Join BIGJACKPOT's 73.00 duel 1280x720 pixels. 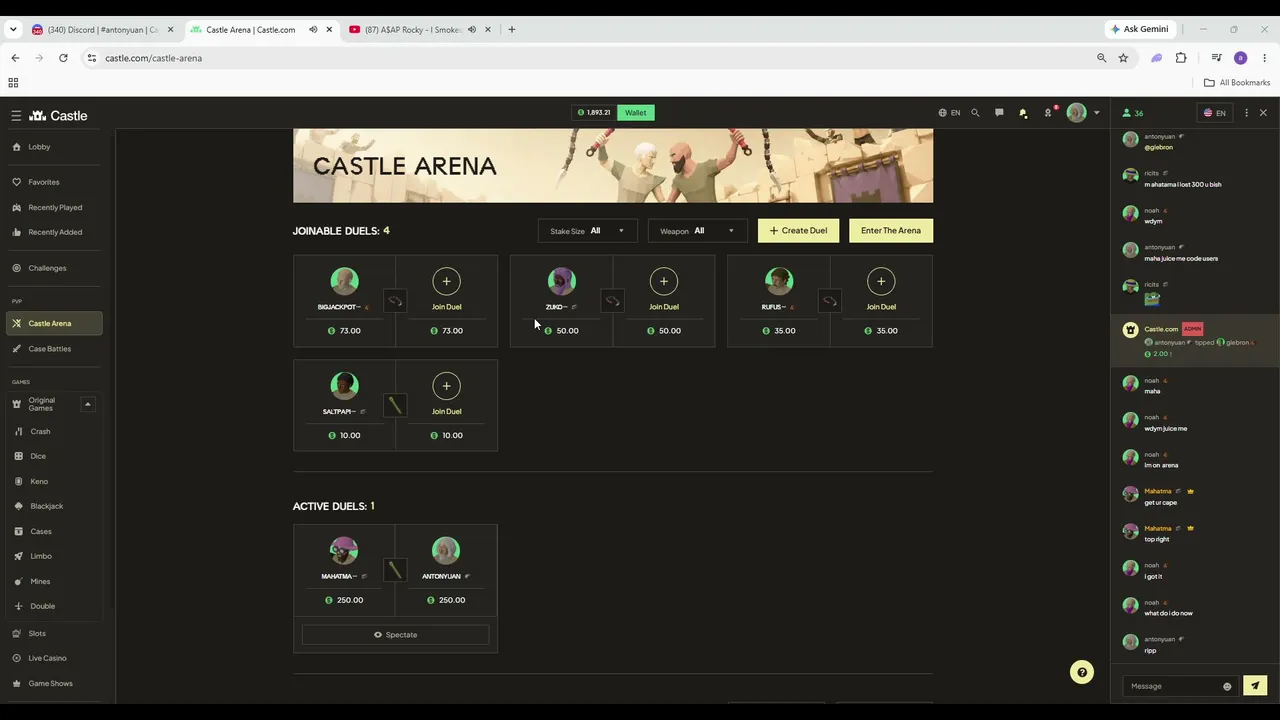(x=446, y=290)
